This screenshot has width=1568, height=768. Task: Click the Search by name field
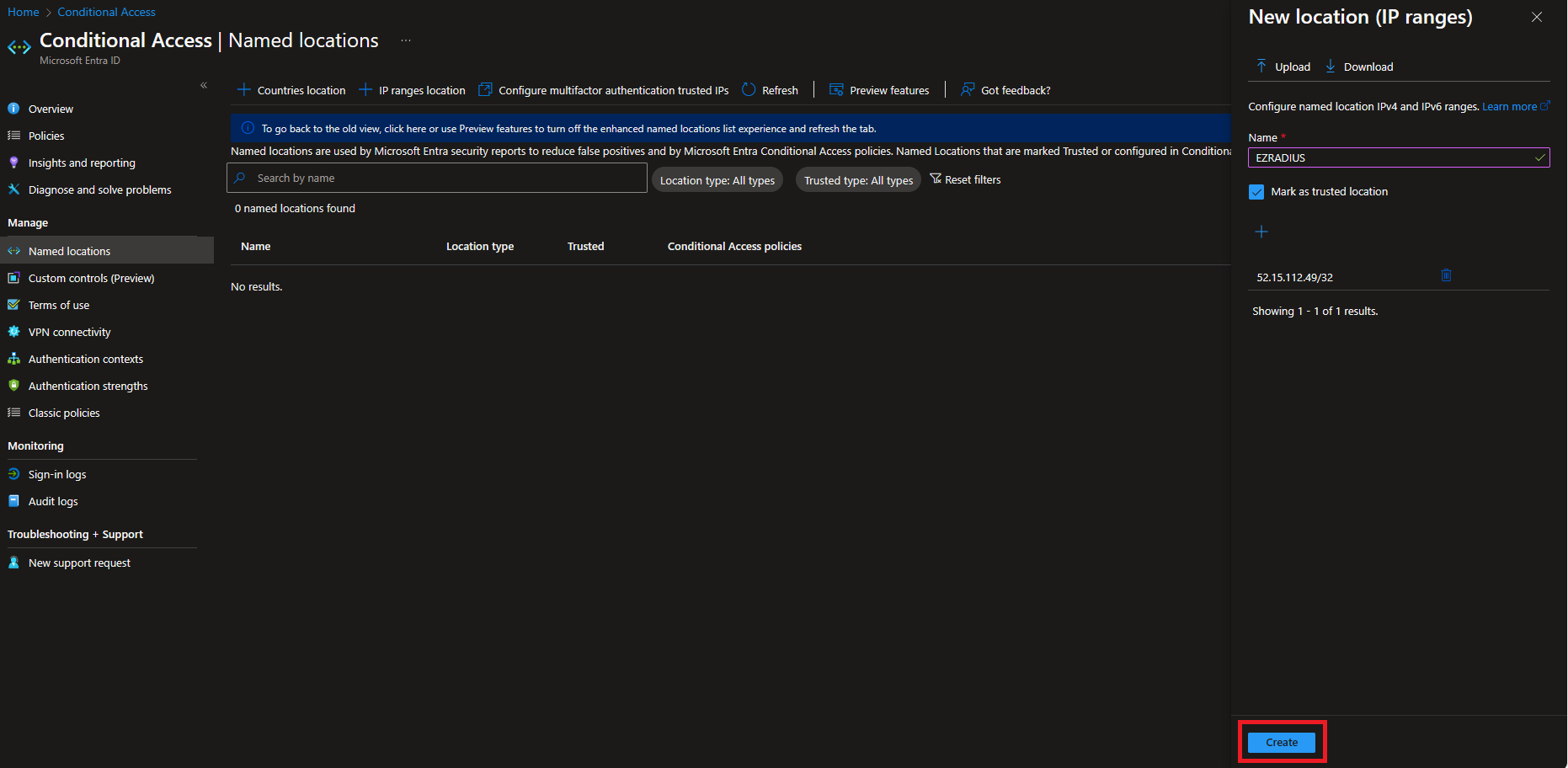(438, 178)
